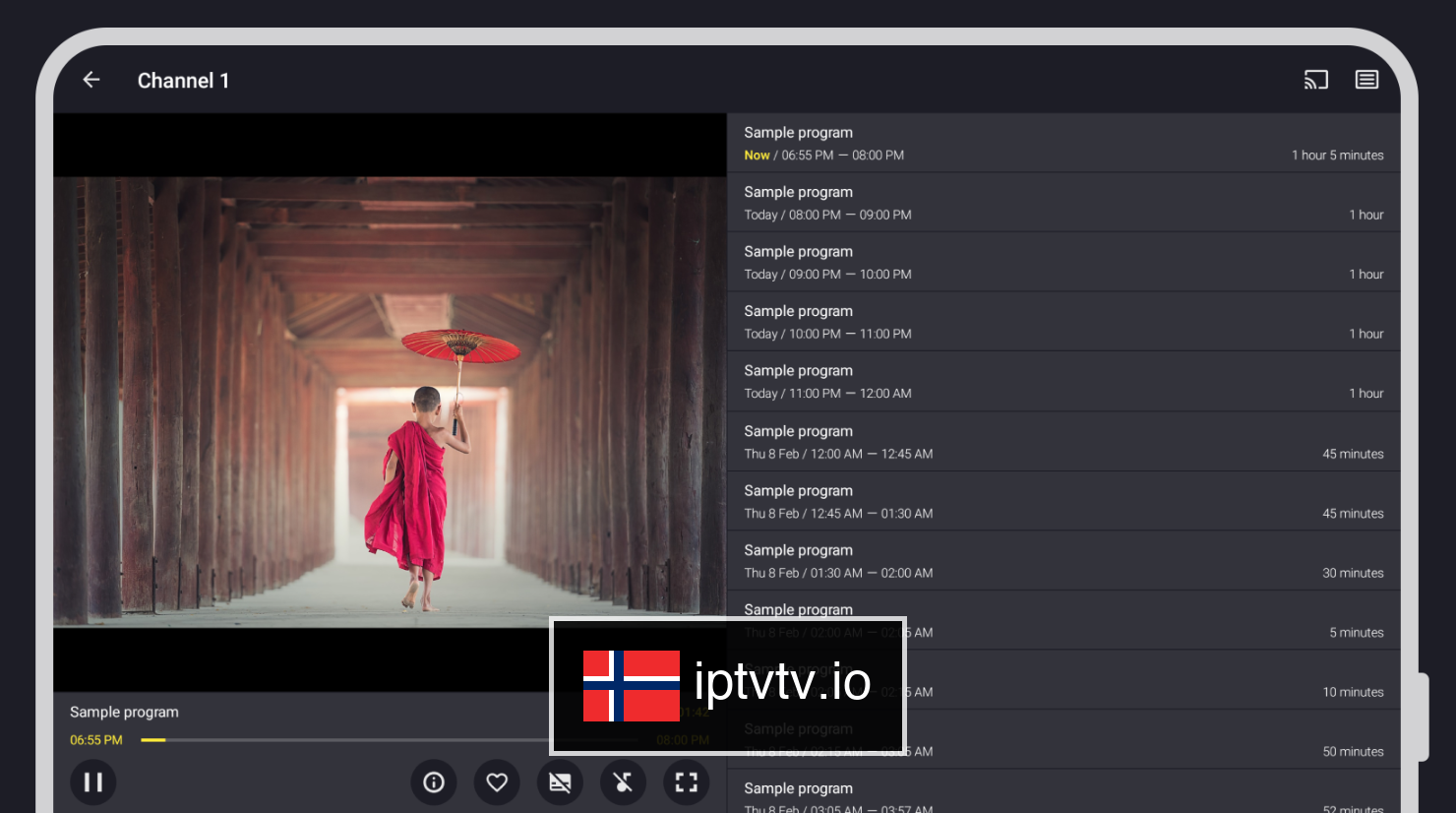1456x813 pixels.
Task: Click the video preview of the monk
Action: 390,402
